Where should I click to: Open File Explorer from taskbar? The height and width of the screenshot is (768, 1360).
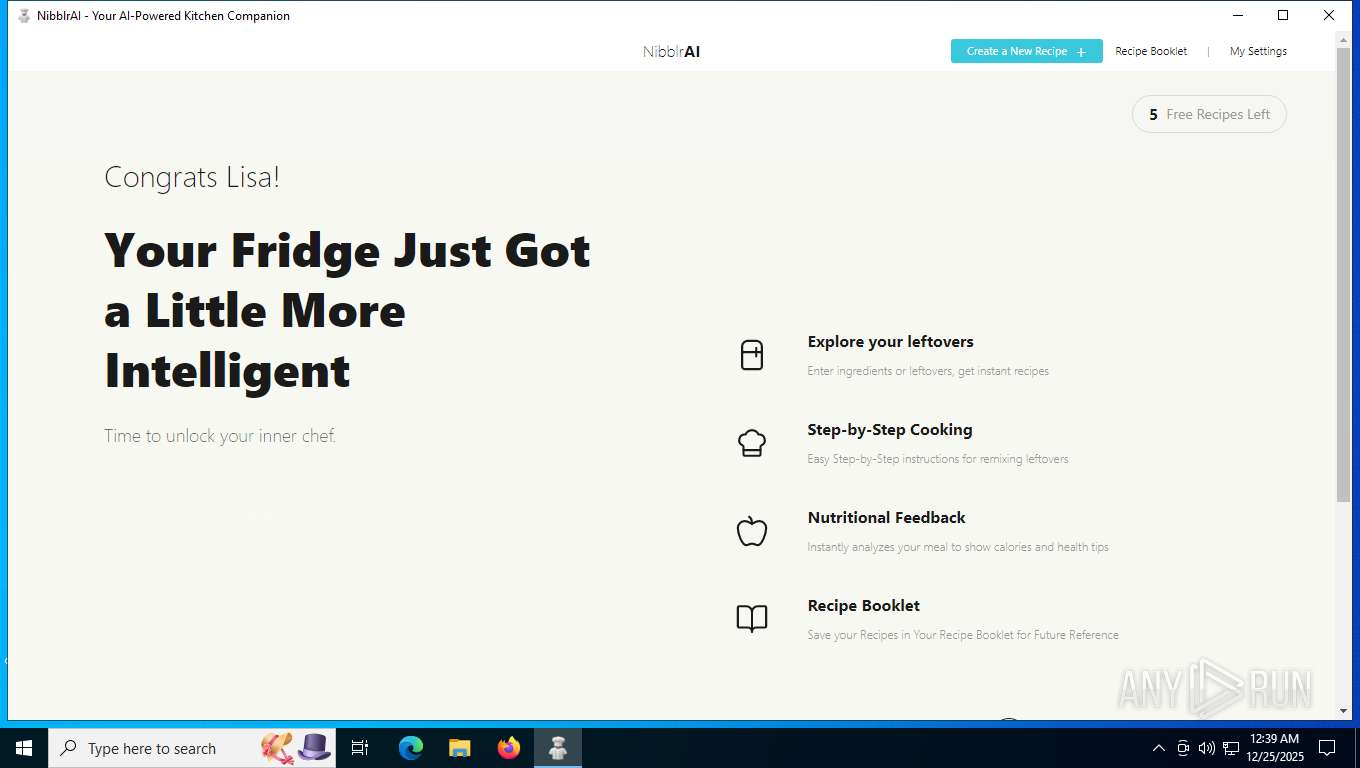click(x=459, y=748)
